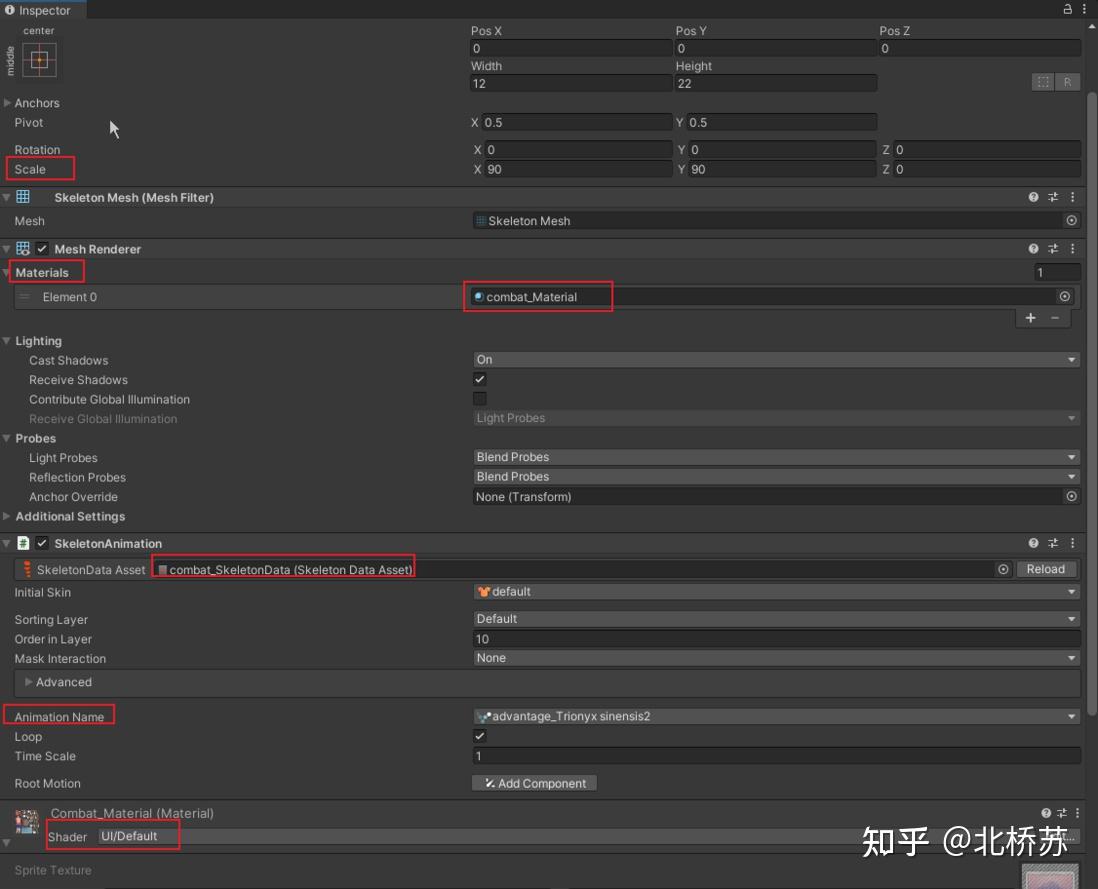Click the Order in Layer input field
The height and width of the screenshot is (889, 1098).
(x=775, y=638)
